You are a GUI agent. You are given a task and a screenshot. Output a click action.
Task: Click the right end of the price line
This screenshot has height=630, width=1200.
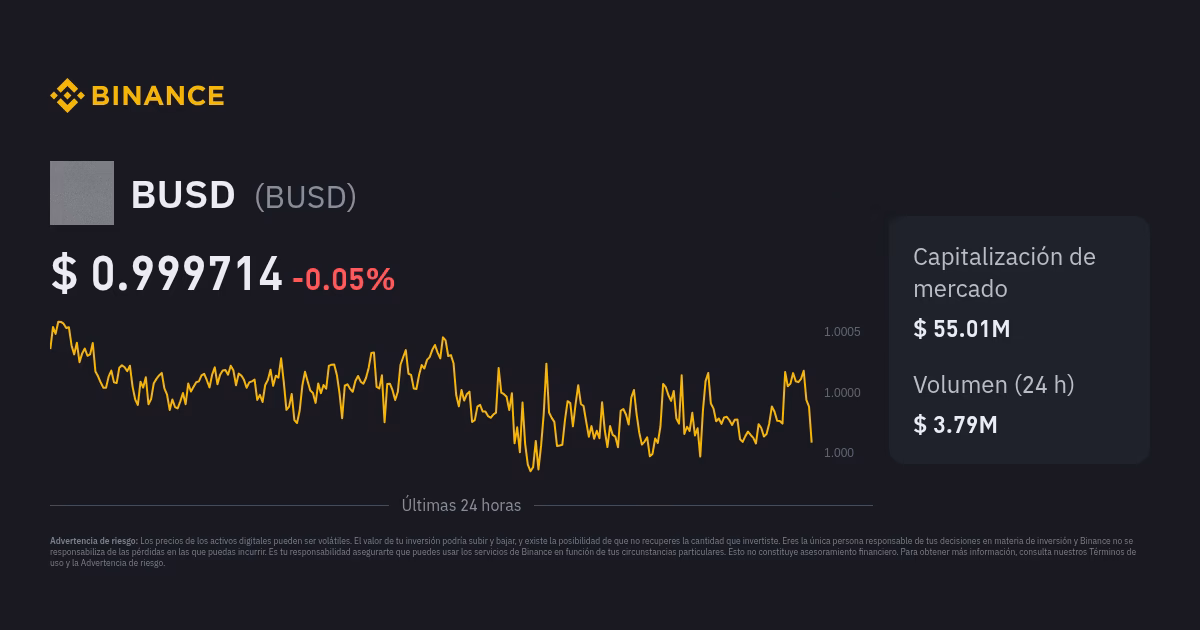(x=811, y=440)
